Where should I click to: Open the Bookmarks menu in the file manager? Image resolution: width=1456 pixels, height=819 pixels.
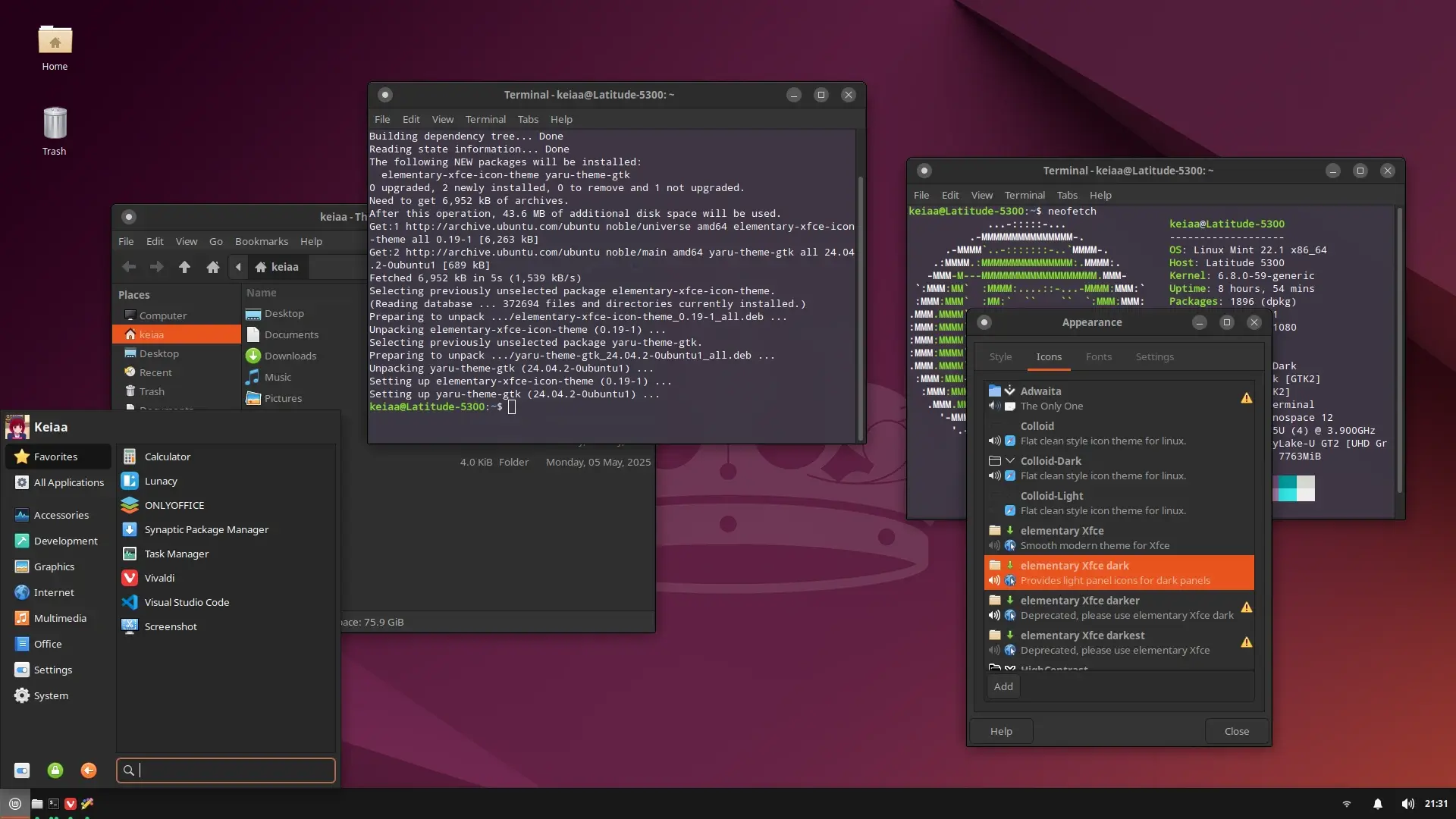pos(261,241)
